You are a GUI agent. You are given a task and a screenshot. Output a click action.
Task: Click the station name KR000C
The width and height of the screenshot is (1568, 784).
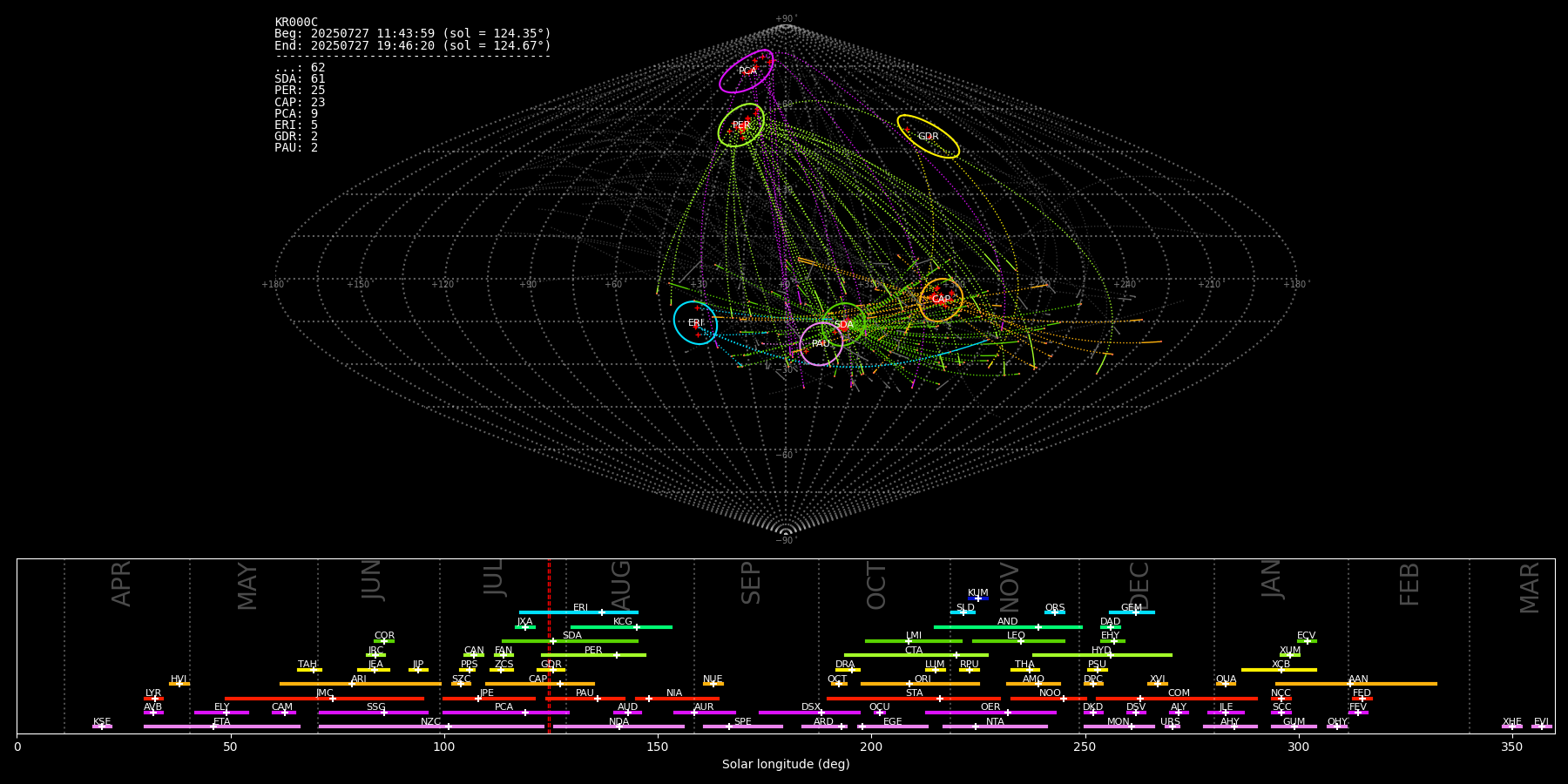[296, 23]
